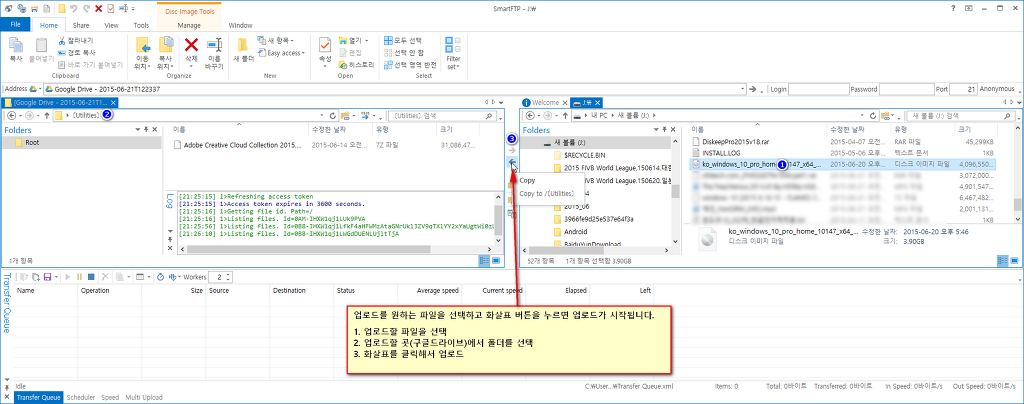This screenshot has height=404, width=1024.
Task: Open the Scheduler tab at bottom
Action: point(81,397)
